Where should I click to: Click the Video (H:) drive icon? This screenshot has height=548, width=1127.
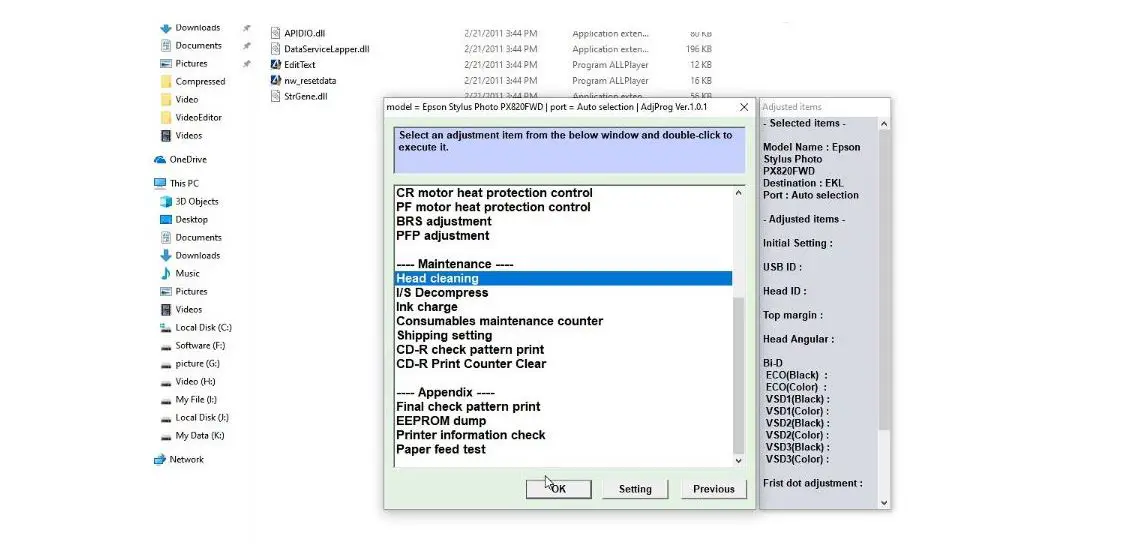[166, 382]
